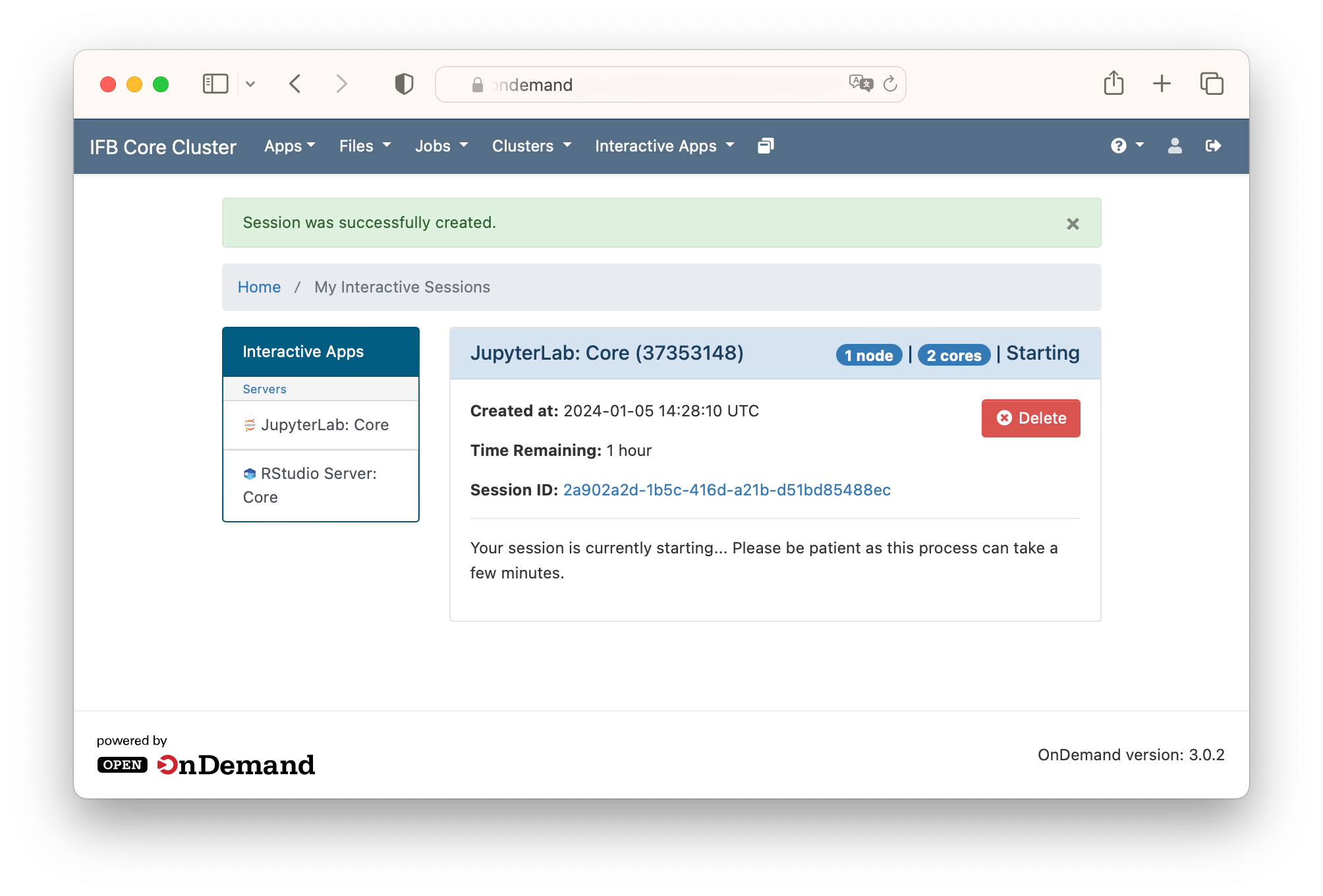The image size is (1323, 896).
Task: Open the Apps dropdown menu
Action: tap(290, 146)
